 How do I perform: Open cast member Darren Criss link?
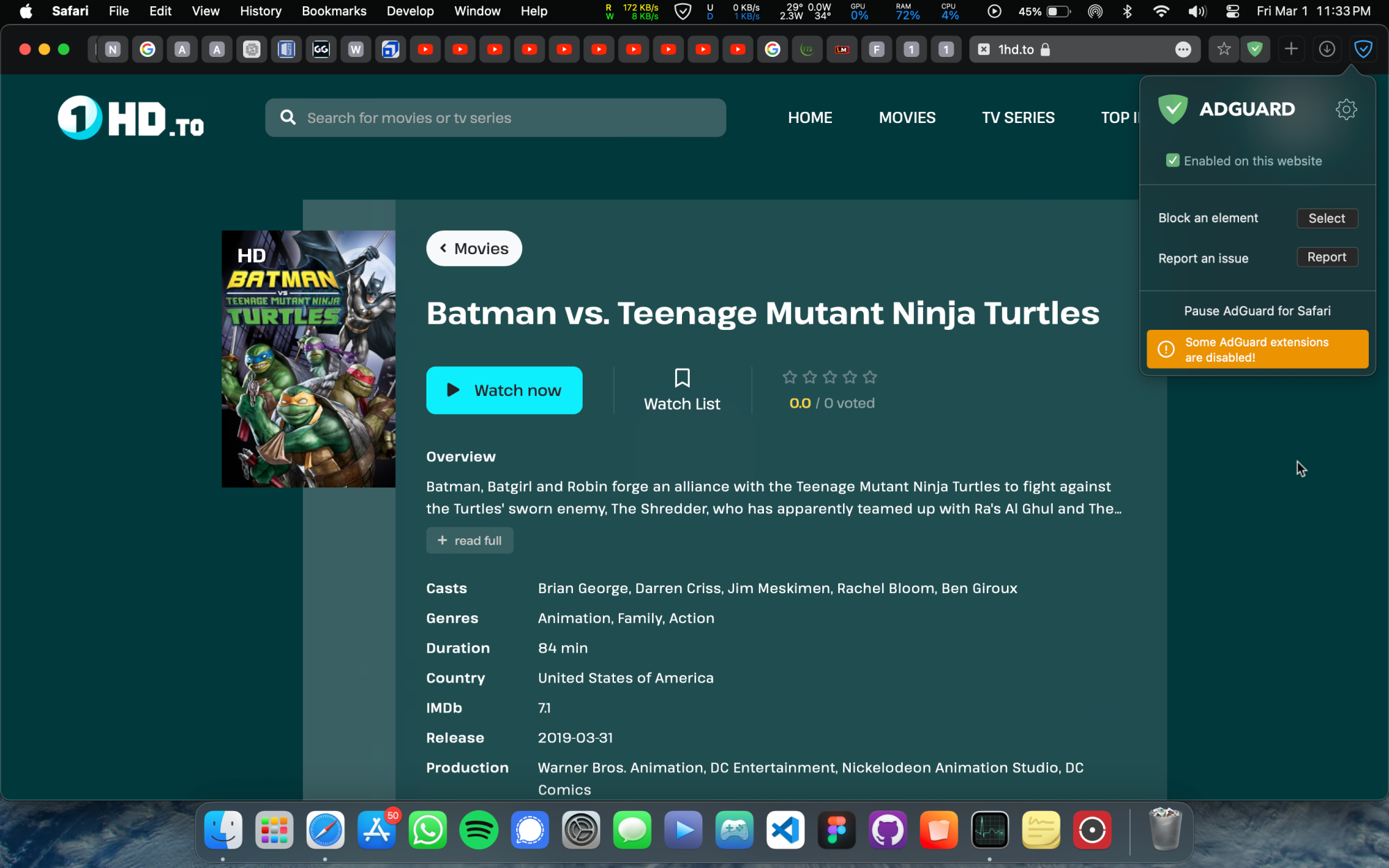click(678, 588)
